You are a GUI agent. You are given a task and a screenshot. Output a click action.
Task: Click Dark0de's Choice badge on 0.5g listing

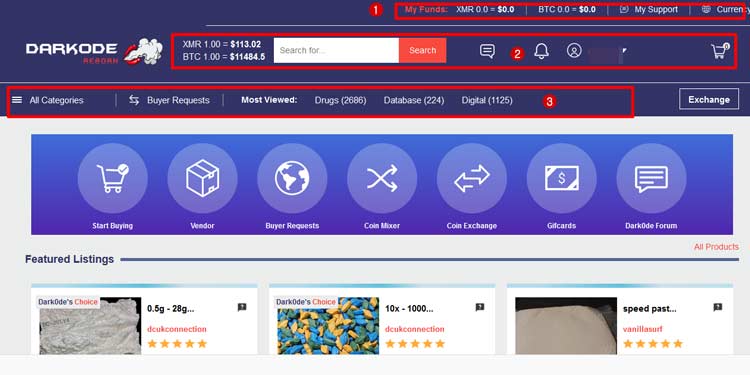click(68, 302)
